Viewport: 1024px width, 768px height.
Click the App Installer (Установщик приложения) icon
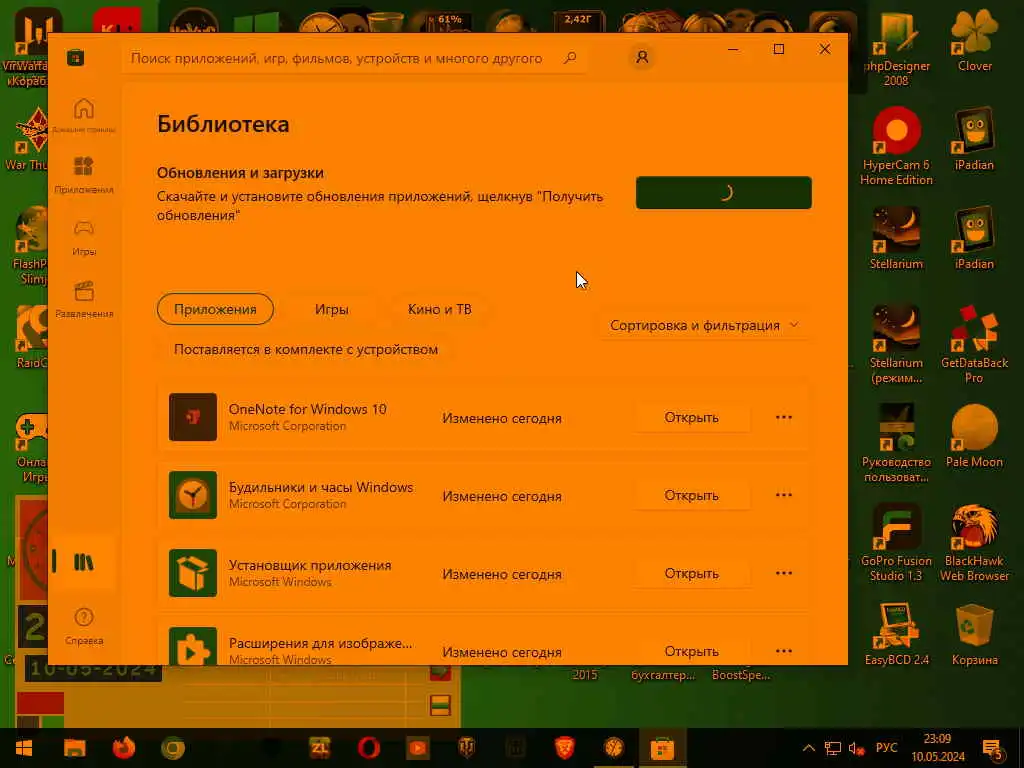pyautogui.click(x=193, y=573)
